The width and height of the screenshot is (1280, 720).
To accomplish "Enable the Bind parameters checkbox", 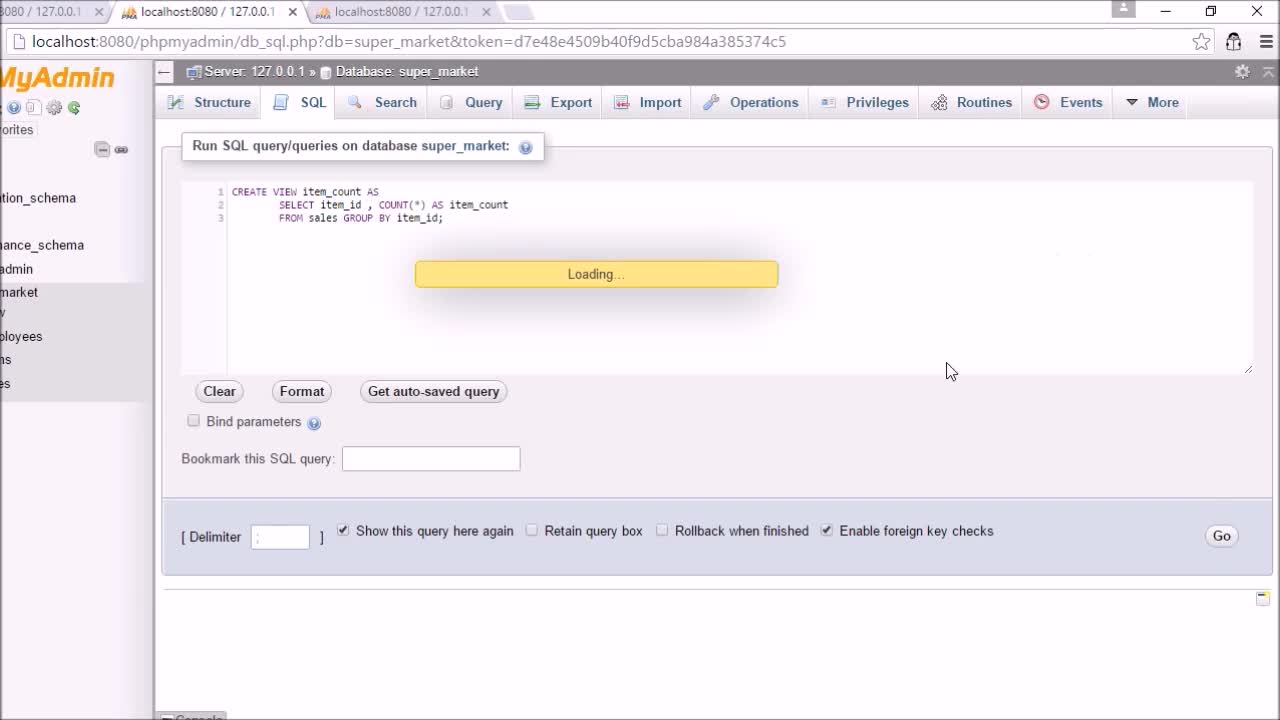I will coord(194,421).
